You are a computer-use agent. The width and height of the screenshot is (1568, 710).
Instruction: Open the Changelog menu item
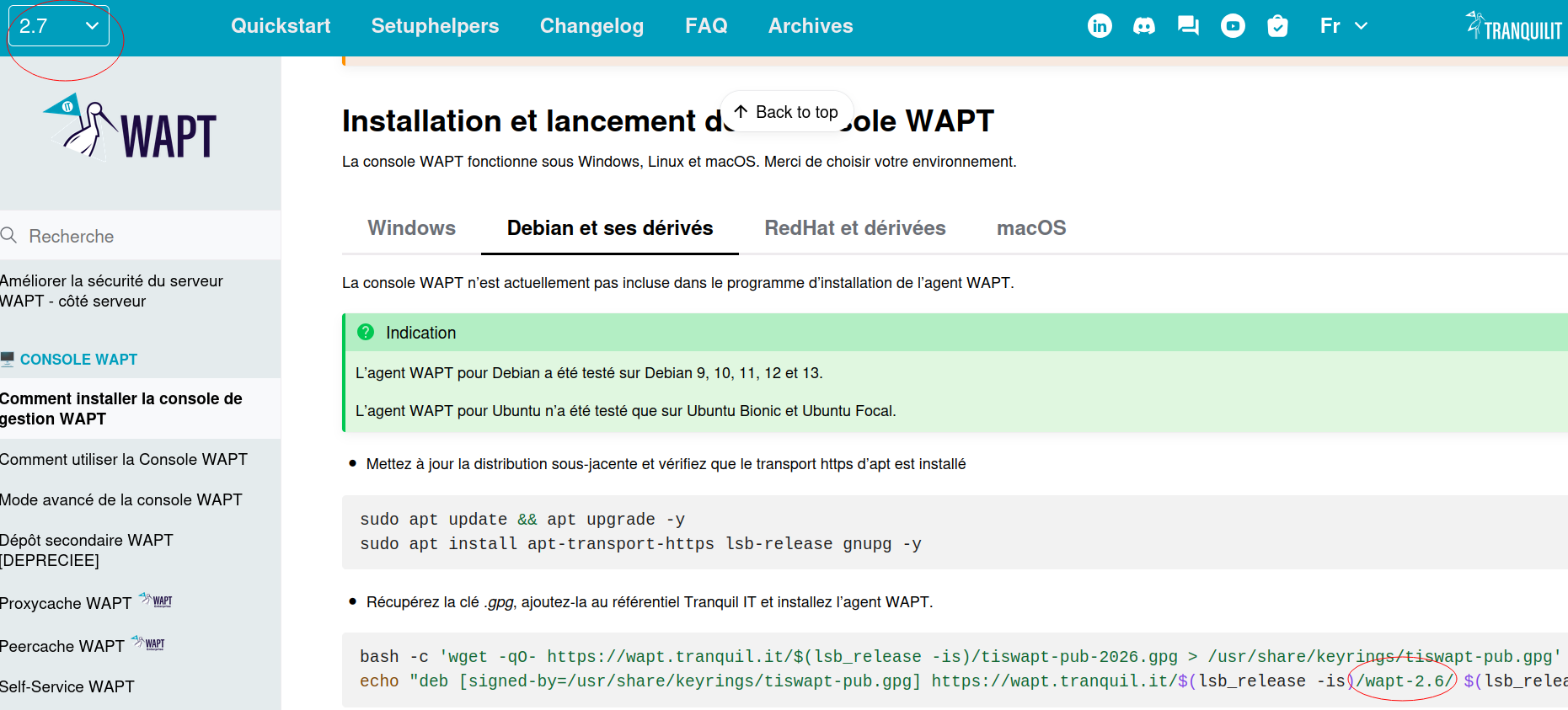click(591, 26)
